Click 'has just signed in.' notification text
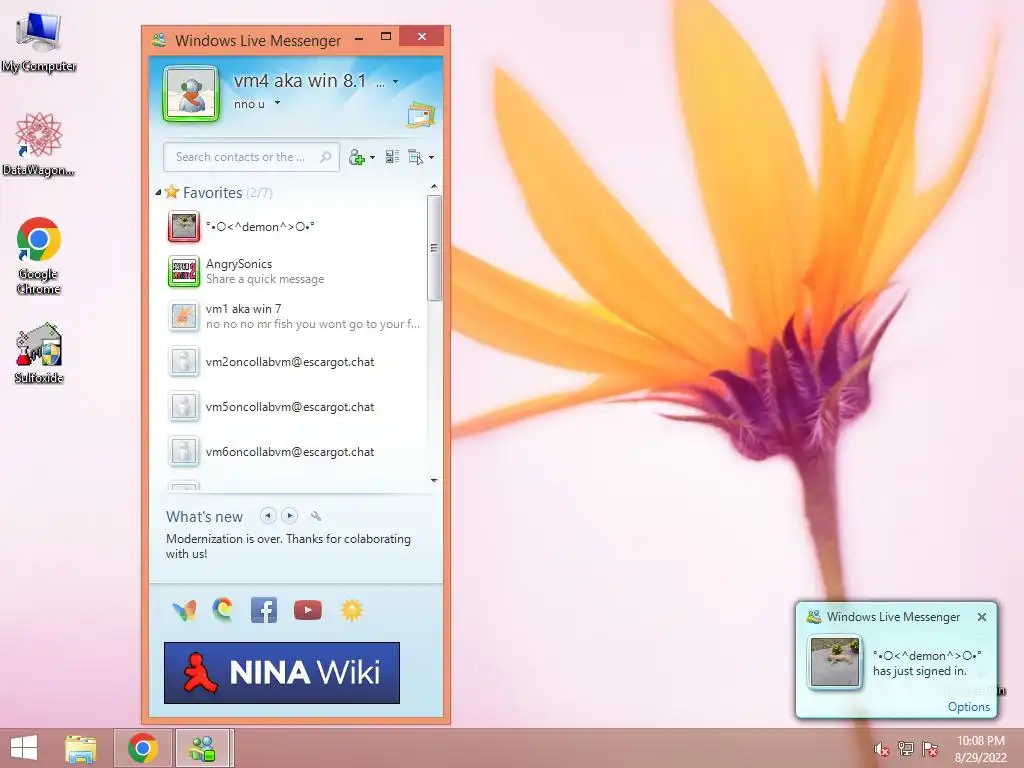The width and height of the screenshot is (1024, 768). (x=920, y=671)
